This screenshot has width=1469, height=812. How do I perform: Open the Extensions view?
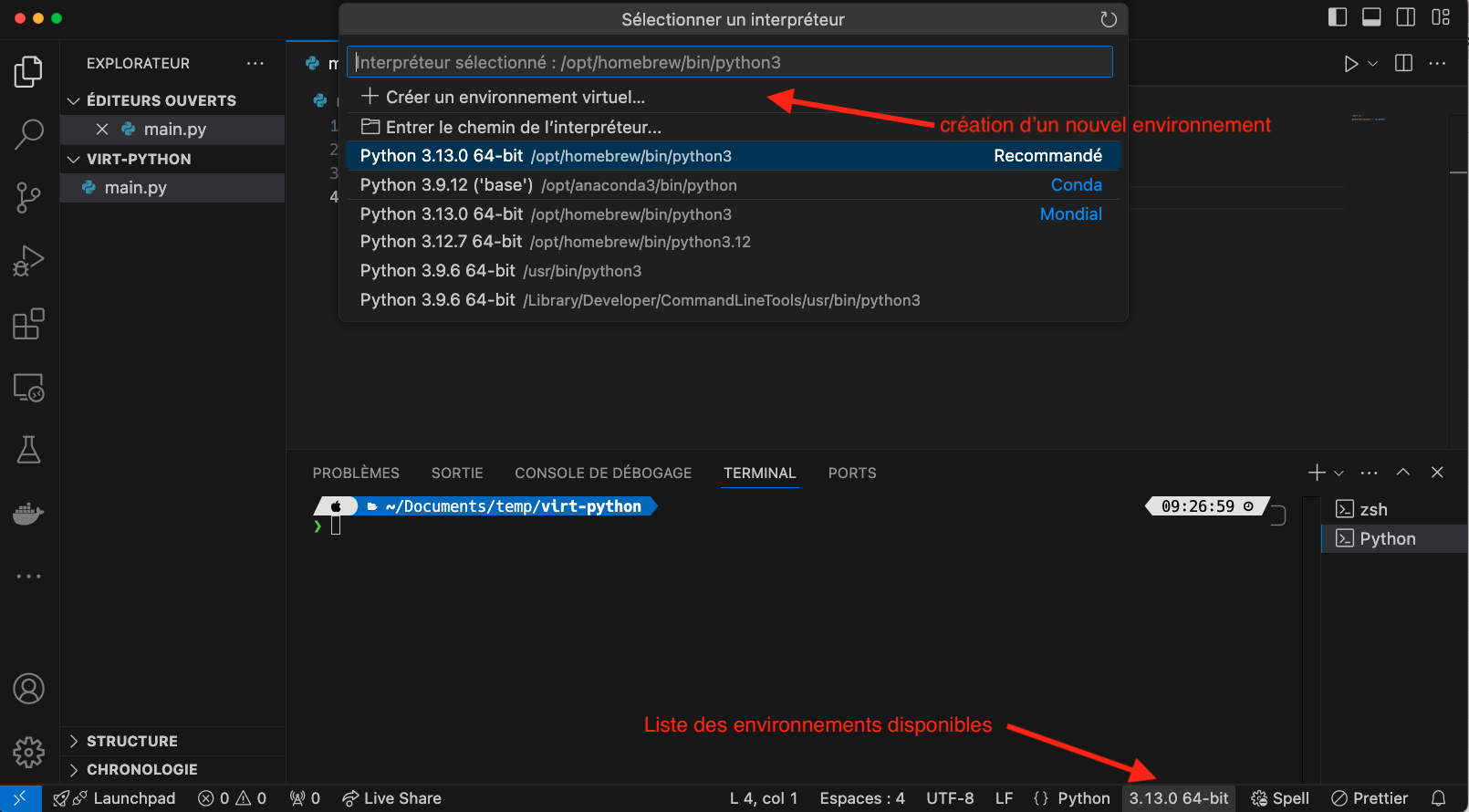(x=29, y=324)
